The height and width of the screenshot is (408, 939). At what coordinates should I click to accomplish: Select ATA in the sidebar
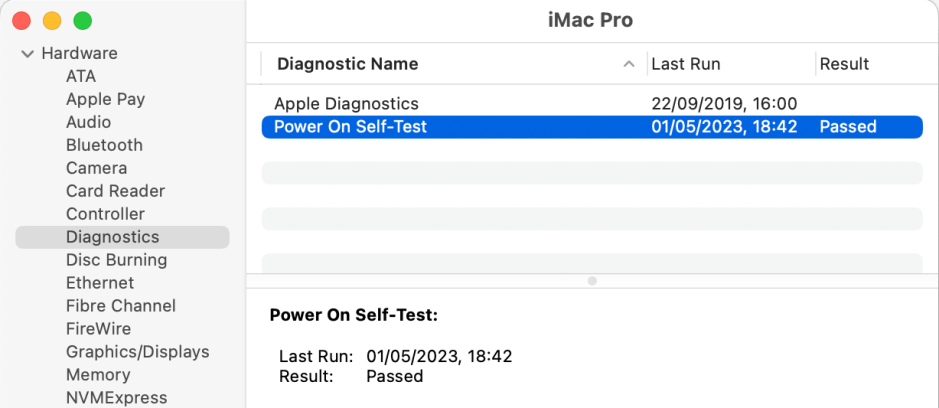pyautogui.click(x=81, y=76)
